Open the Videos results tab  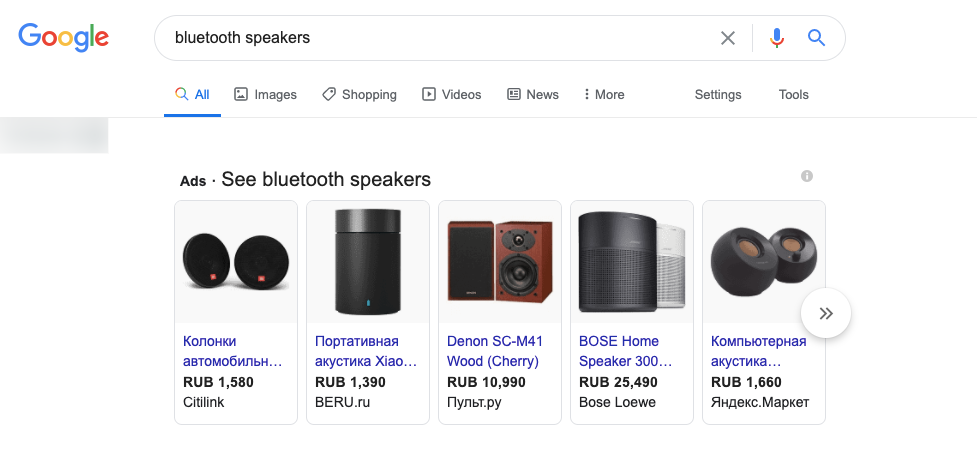click(x=452, y=95)
